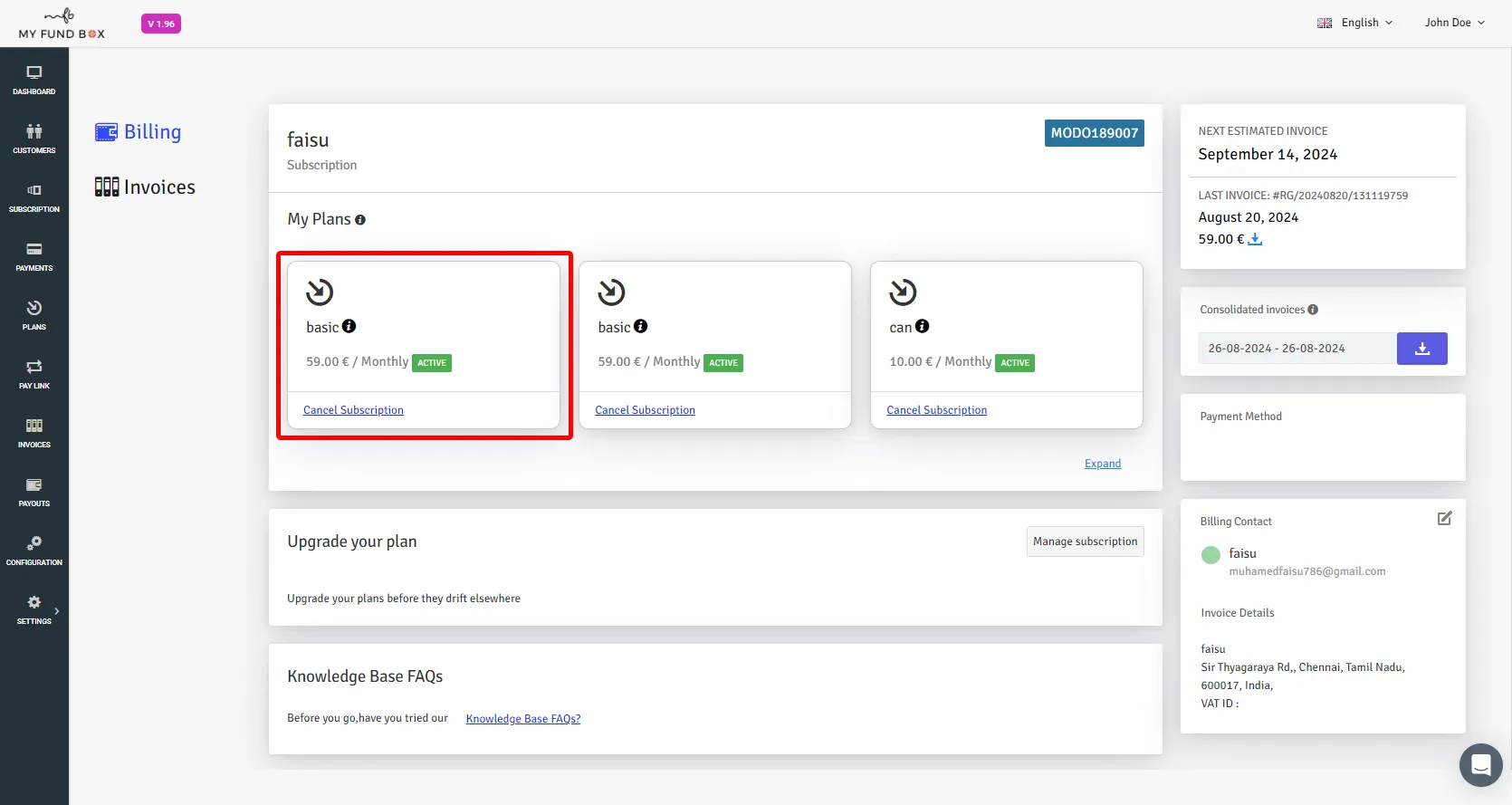The image size is (1512, 805).
Task: Open the John Doe user menu
Action: point(1455,23)
